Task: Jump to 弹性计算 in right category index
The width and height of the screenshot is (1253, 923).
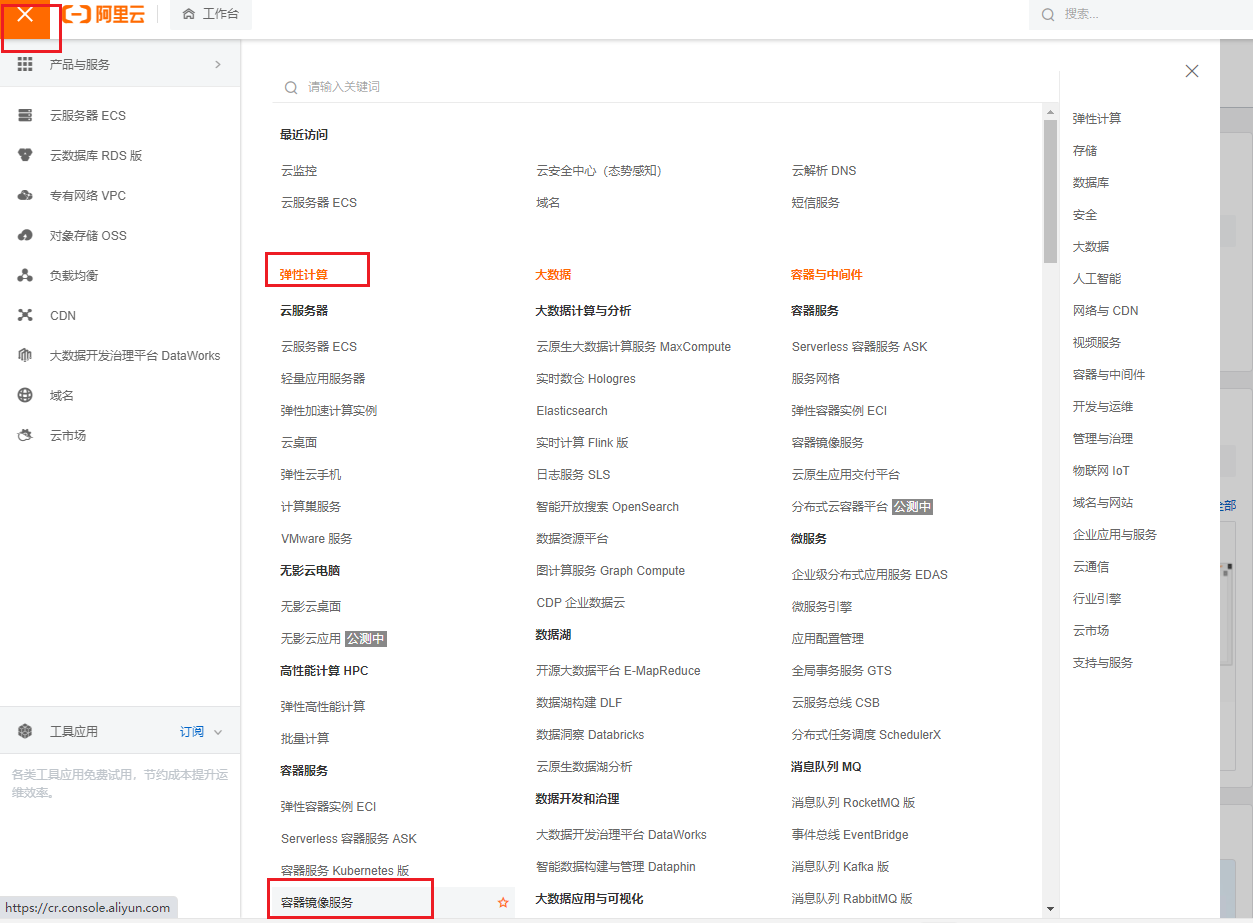Action: (1097, 118)
